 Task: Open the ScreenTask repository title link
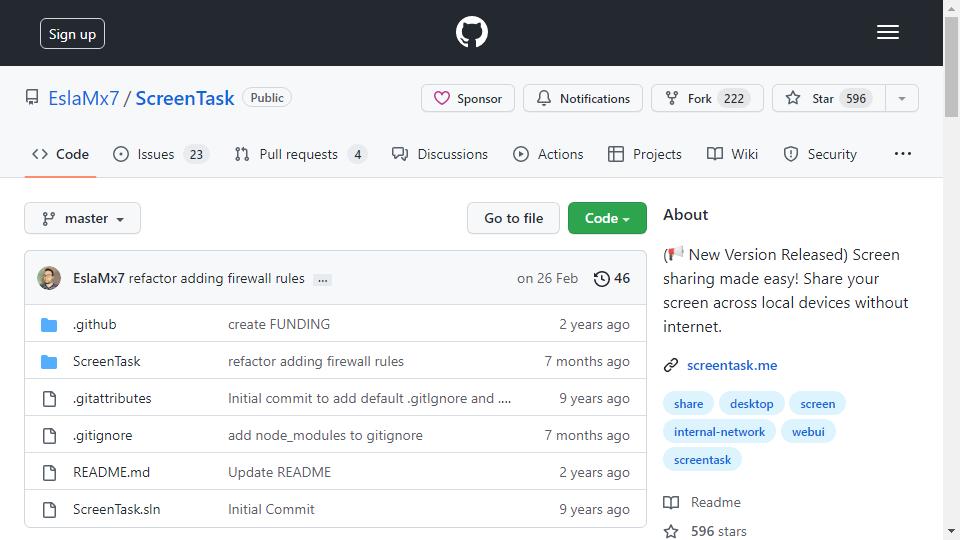click(x=184, y=98)
